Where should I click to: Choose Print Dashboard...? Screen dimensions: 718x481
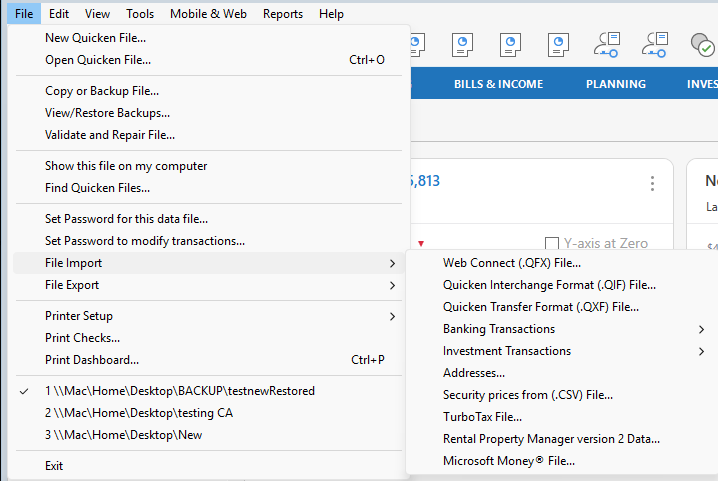(208, 360)
